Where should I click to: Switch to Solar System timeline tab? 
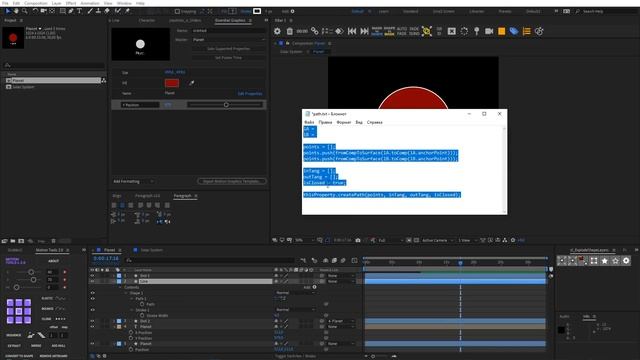coord(151,250)
